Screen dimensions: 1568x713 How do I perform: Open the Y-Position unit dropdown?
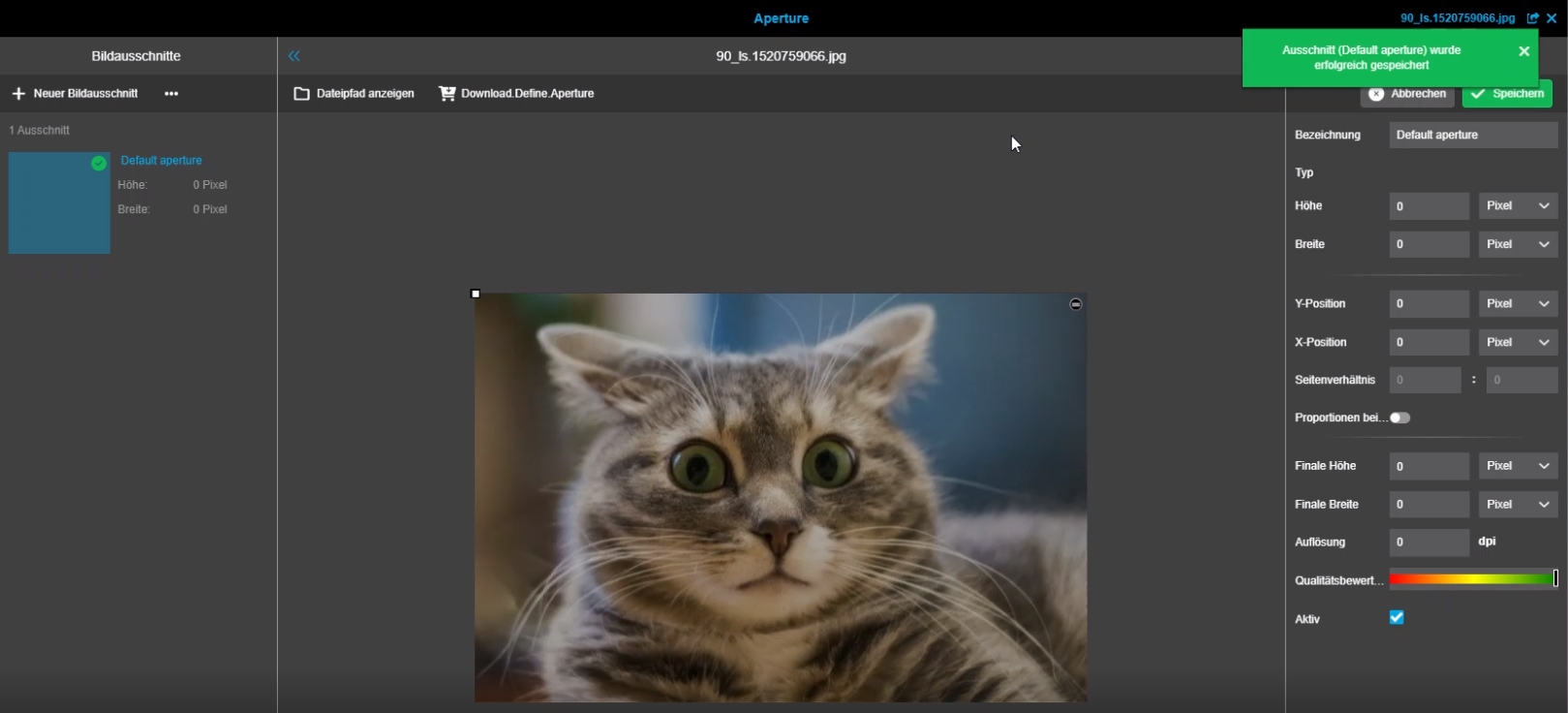[1518, 304]
